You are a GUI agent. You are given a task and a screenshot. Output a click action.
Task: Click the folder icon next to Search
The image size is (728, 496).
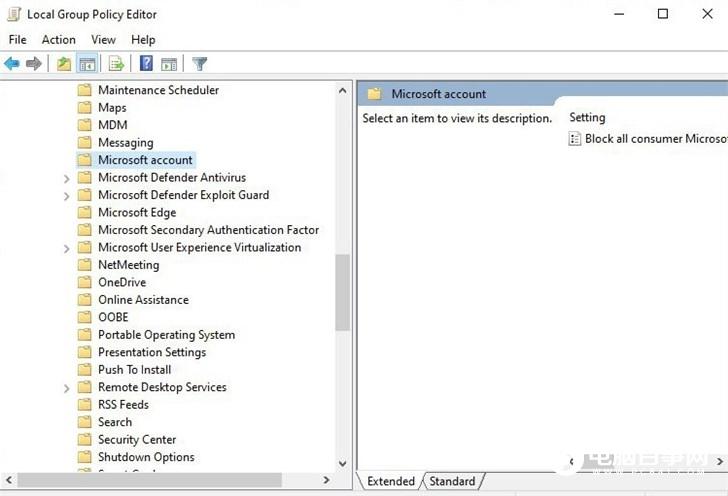click(84, 422)
